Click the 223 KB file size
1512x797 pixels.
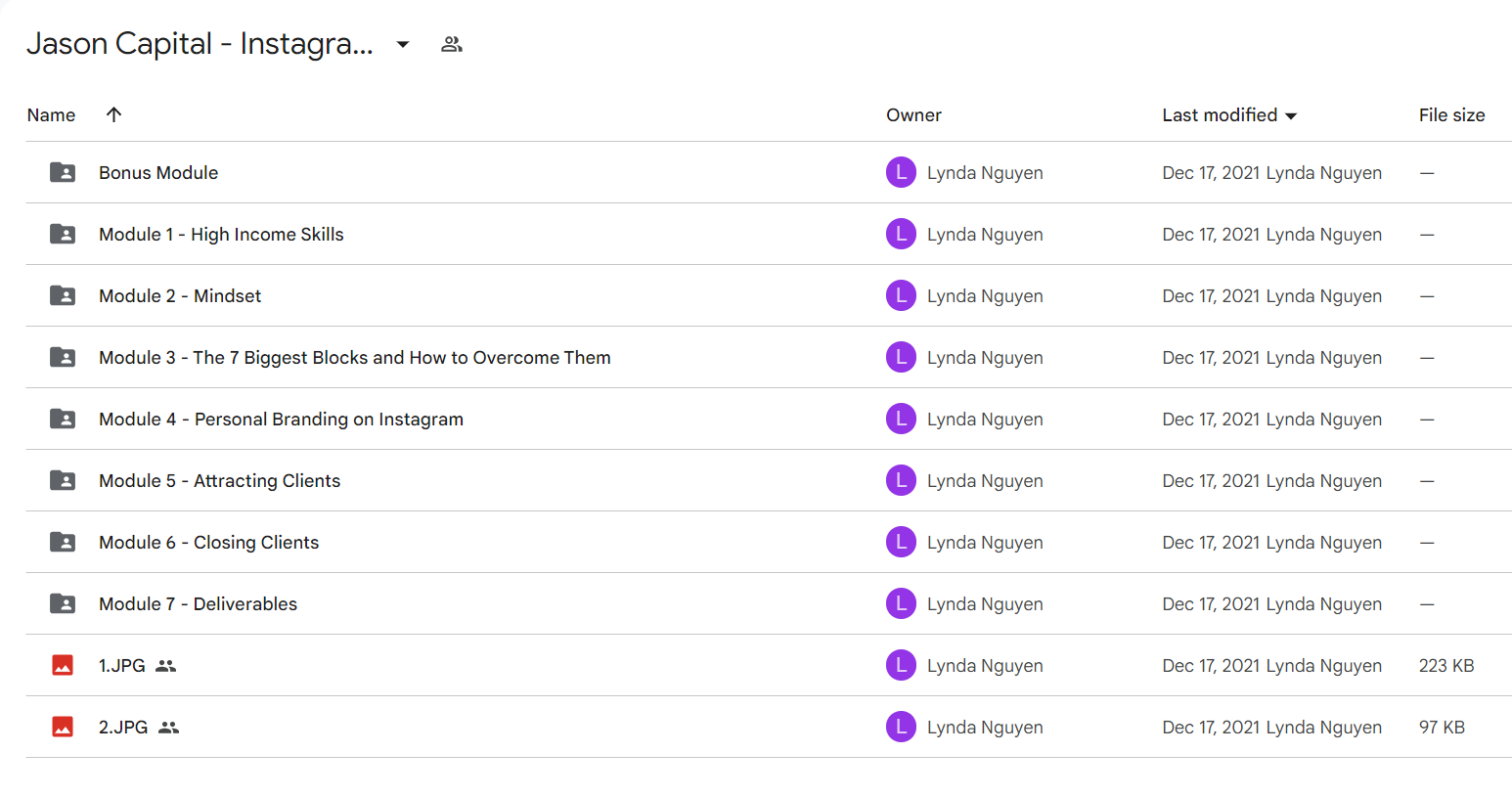pos(1446,666)
